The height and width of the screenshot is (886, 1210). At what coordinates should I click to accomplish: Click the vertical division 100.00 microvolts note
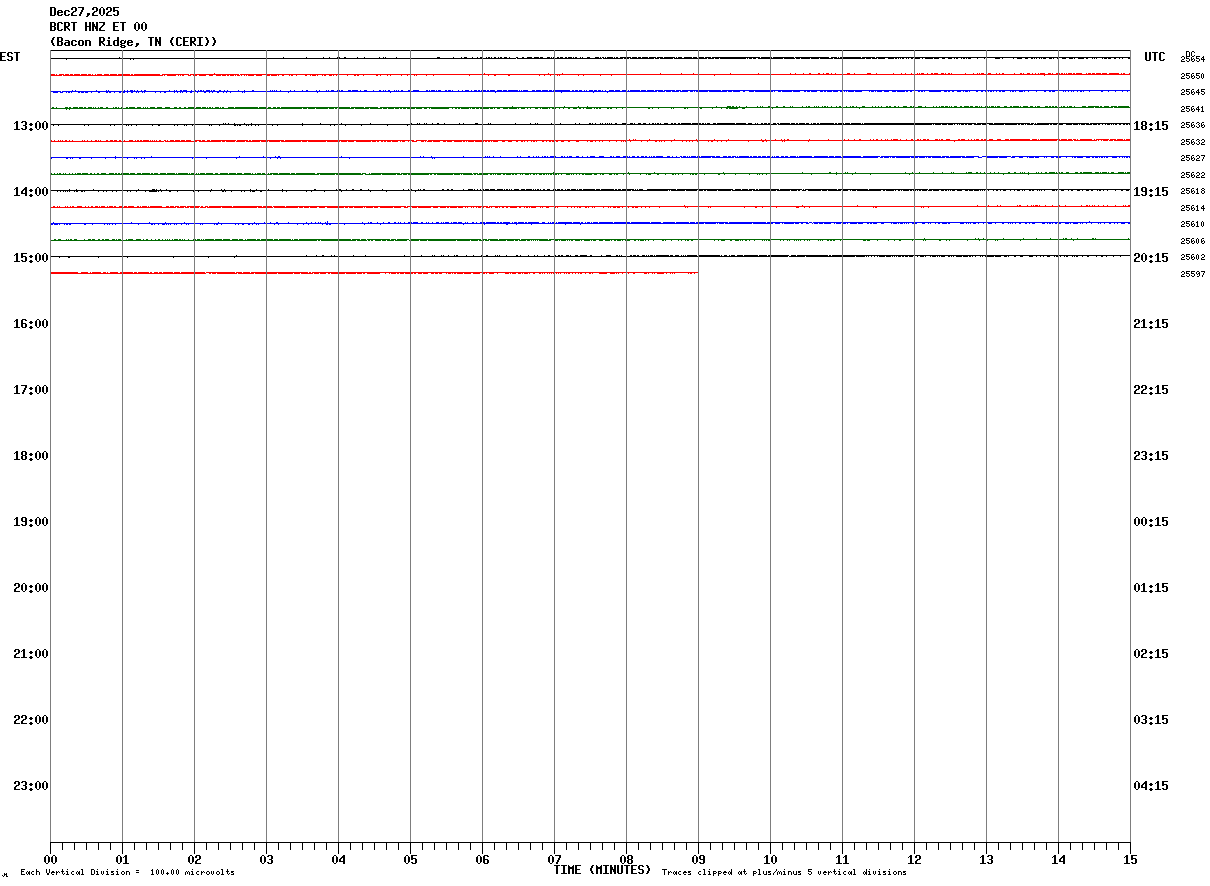click(x=127, y=873)
